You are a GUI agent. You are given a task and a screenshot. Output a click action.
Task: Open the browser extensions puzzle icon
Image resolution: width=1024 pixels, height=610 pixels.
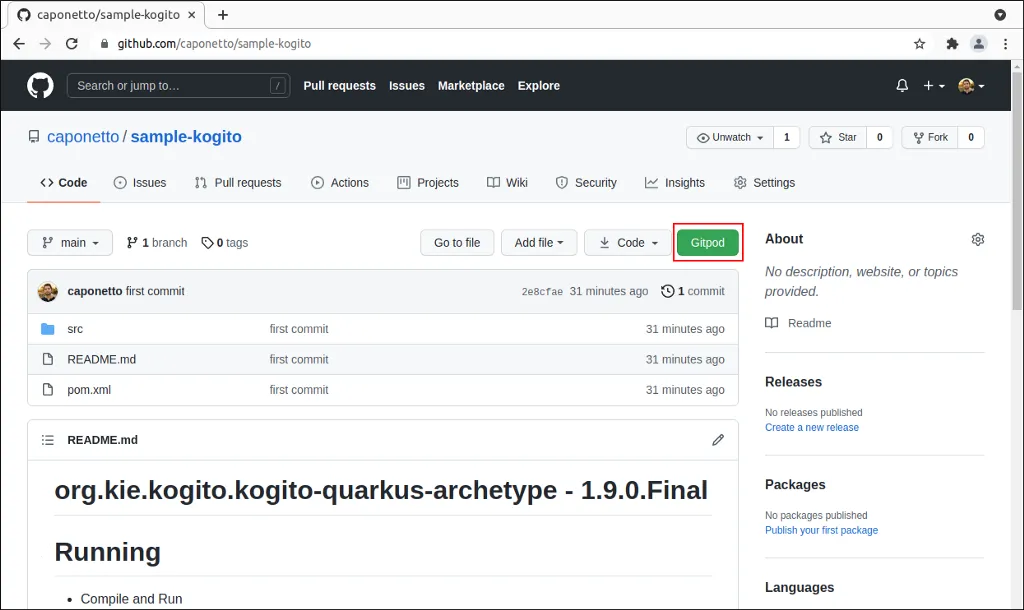pyautogui.click(x=952, y=44)
